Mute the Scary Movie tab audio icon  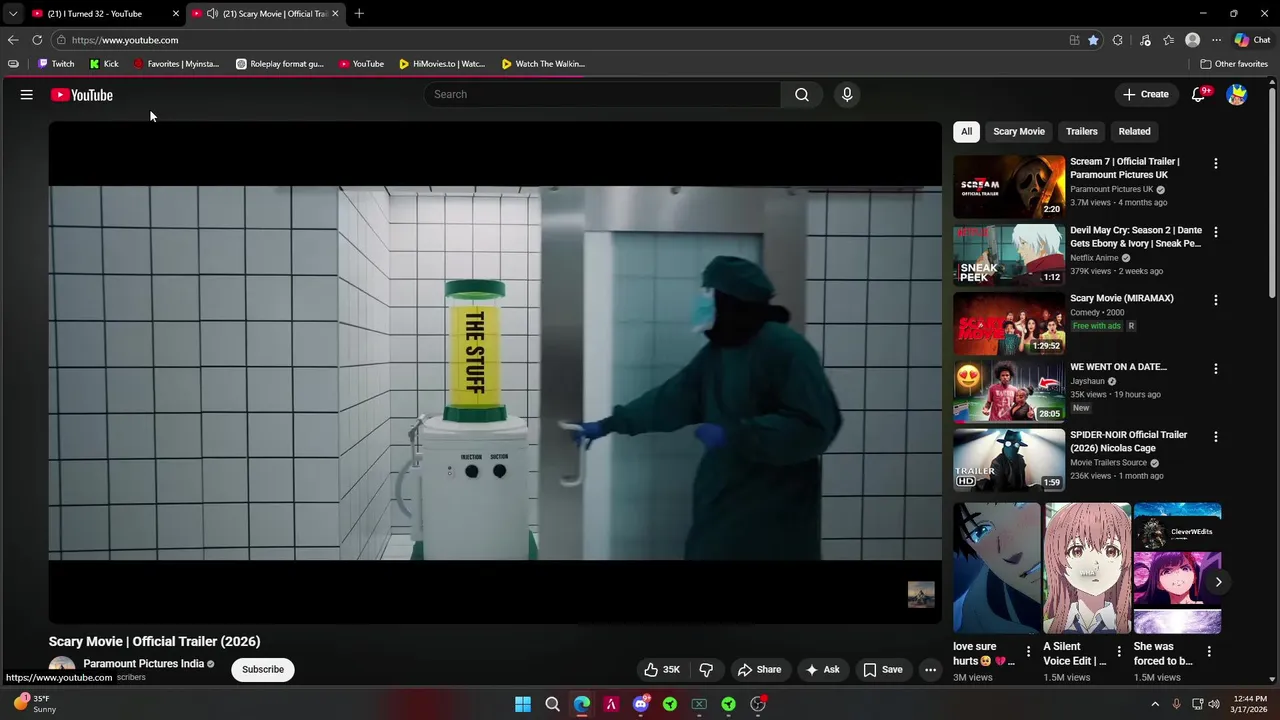(x=212, y=13)
